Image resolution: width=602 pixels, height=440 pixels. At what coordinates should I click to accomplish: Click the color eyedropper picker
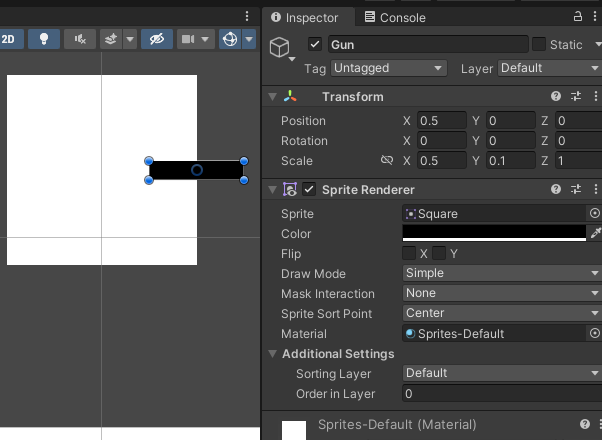pyautogui.click(x=595, y=233)
